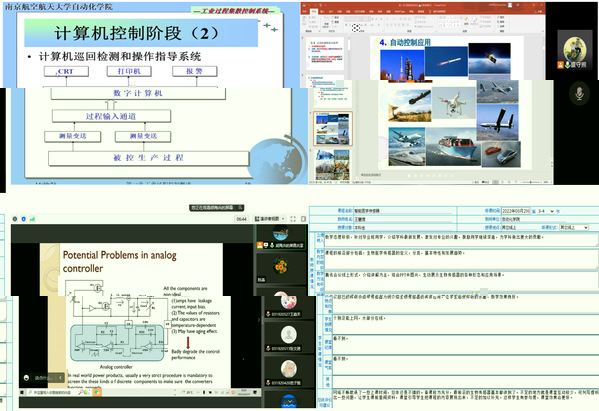Select the sunflower avatar participant tile
This screenshot has width=599, height=411.
click(281, 269)
